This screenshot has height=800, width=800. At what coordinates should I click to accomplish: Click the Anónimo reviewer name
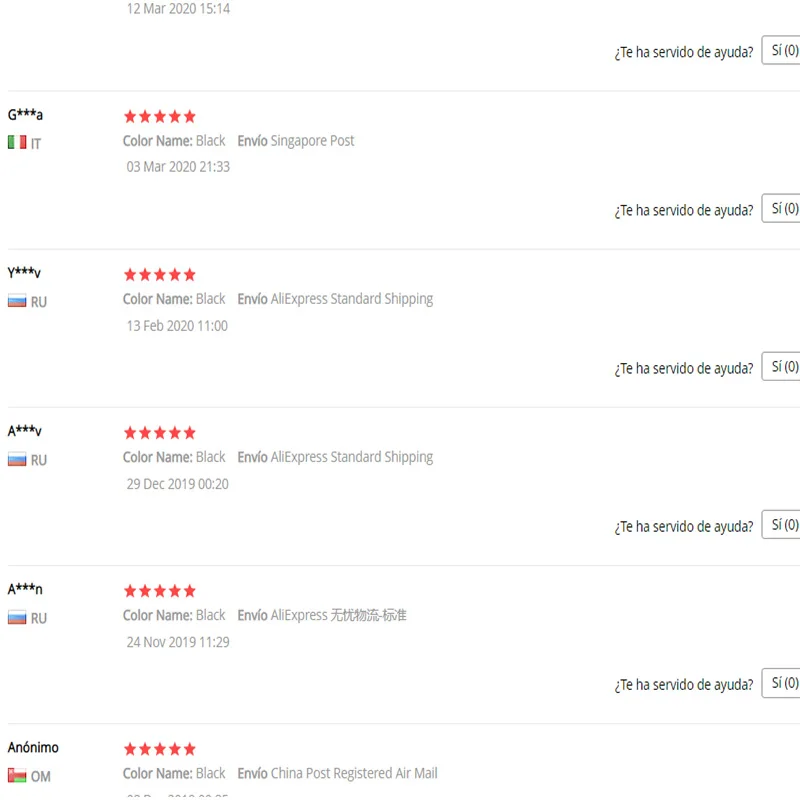pyautogui.click(x=33, y=747)
